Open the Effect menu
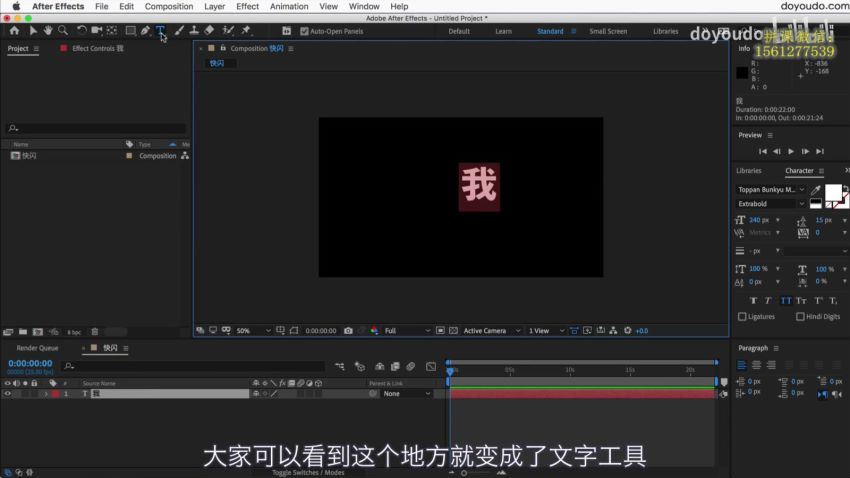850x478 pixels. tap(247, 7)
